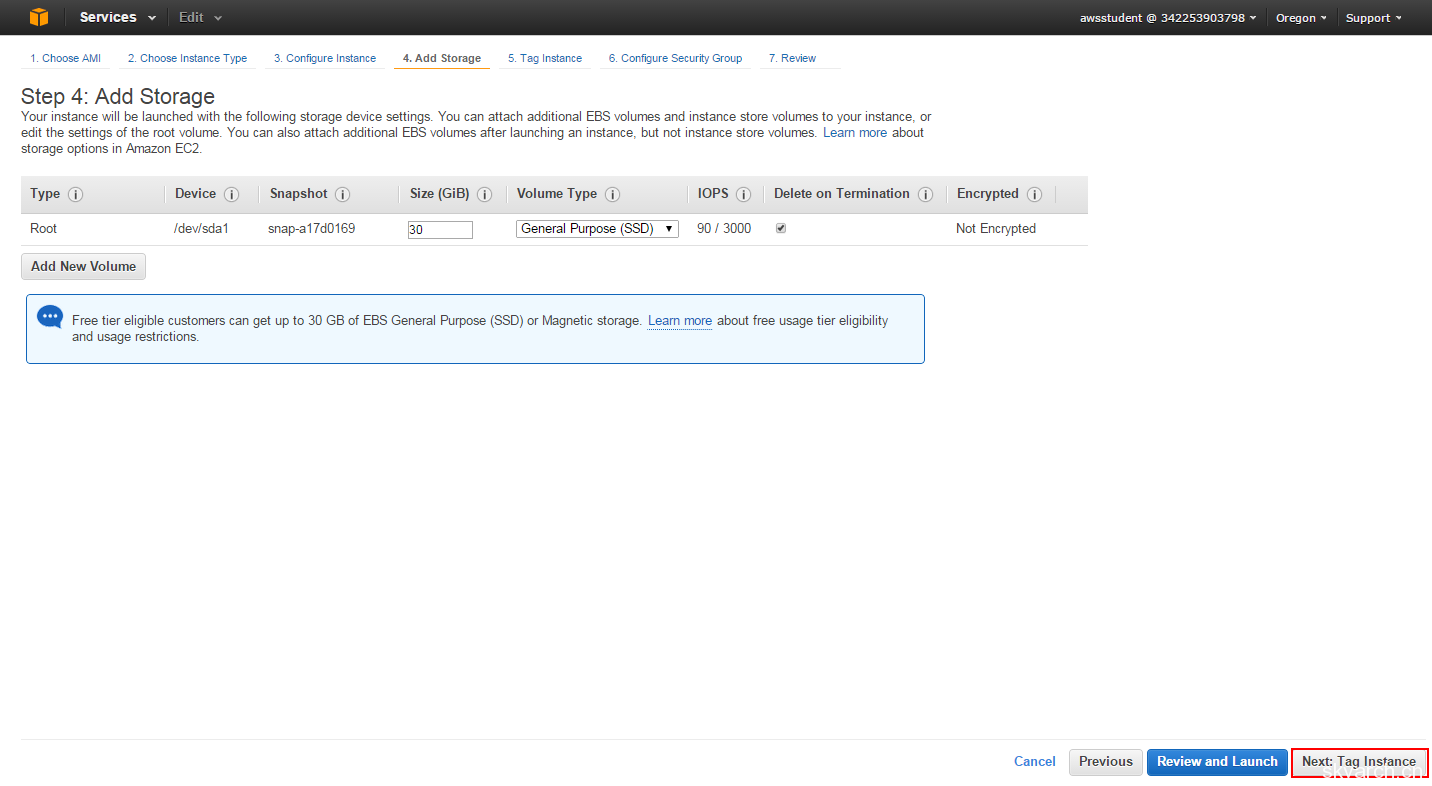Open the Volume Type dropdown
The width and height of the screenshot is (1432, 786).
click(597, 229)
